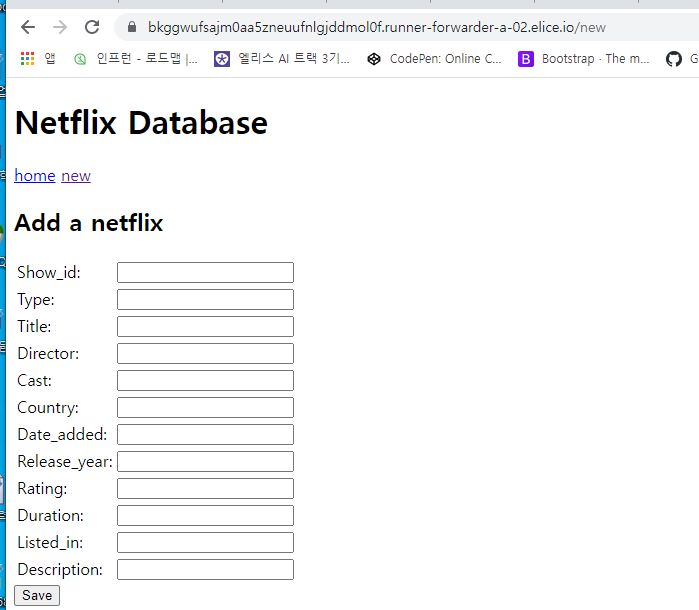Click the 'Description:' label text

click(x=60, y=570)
